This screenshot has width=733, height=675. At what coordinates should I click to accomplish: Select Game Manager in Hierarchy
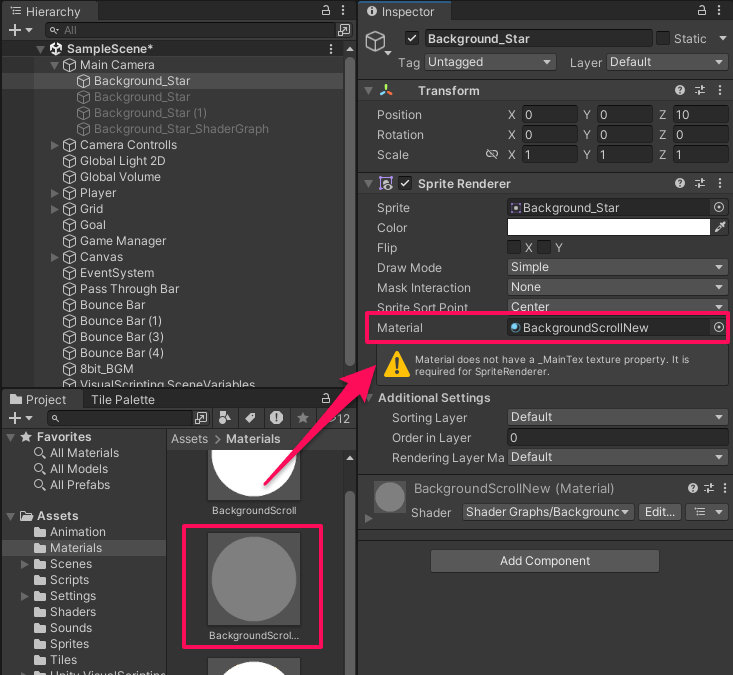click(x=123, y=241)
